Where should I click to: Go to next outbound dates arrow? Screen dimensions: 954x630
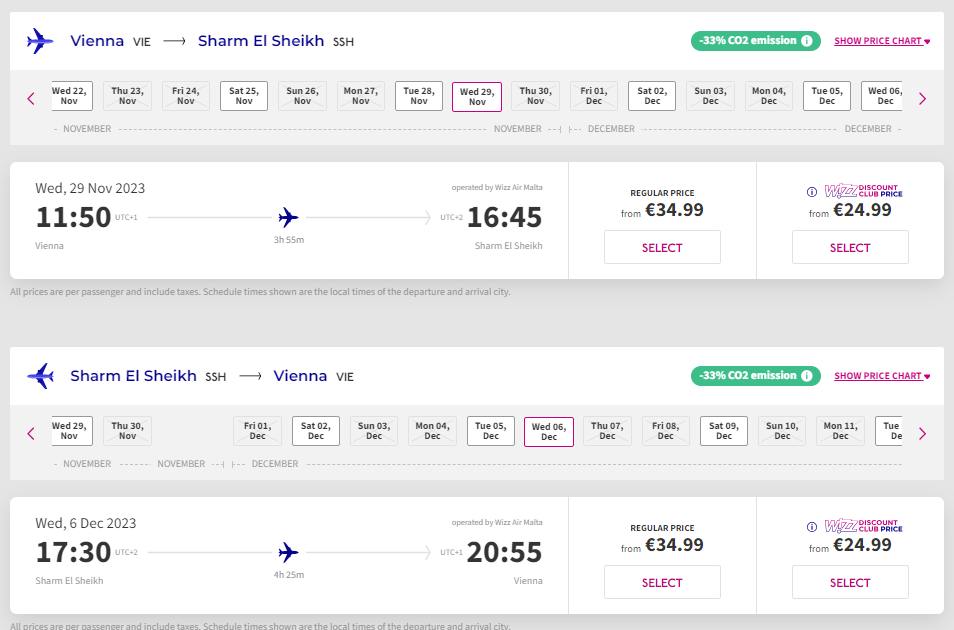point(922,98)
